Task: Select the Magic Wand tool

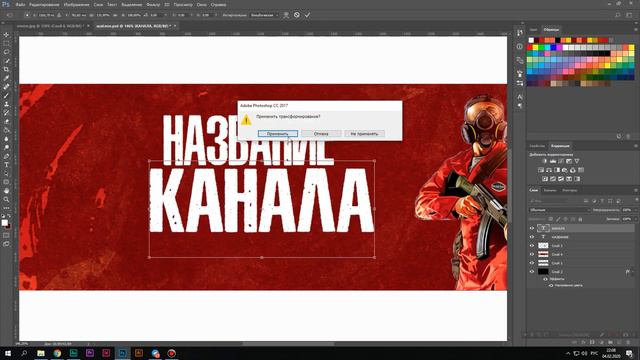Action: click(6, 61)
